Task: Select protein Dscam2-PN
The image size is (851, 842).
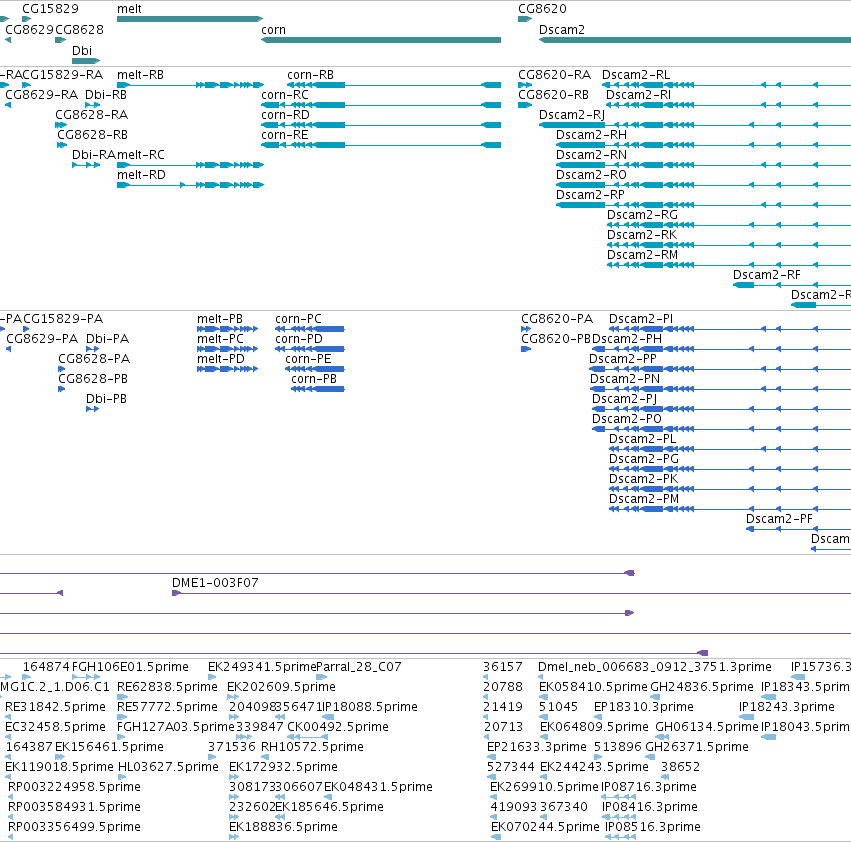Action: point(625,379)
